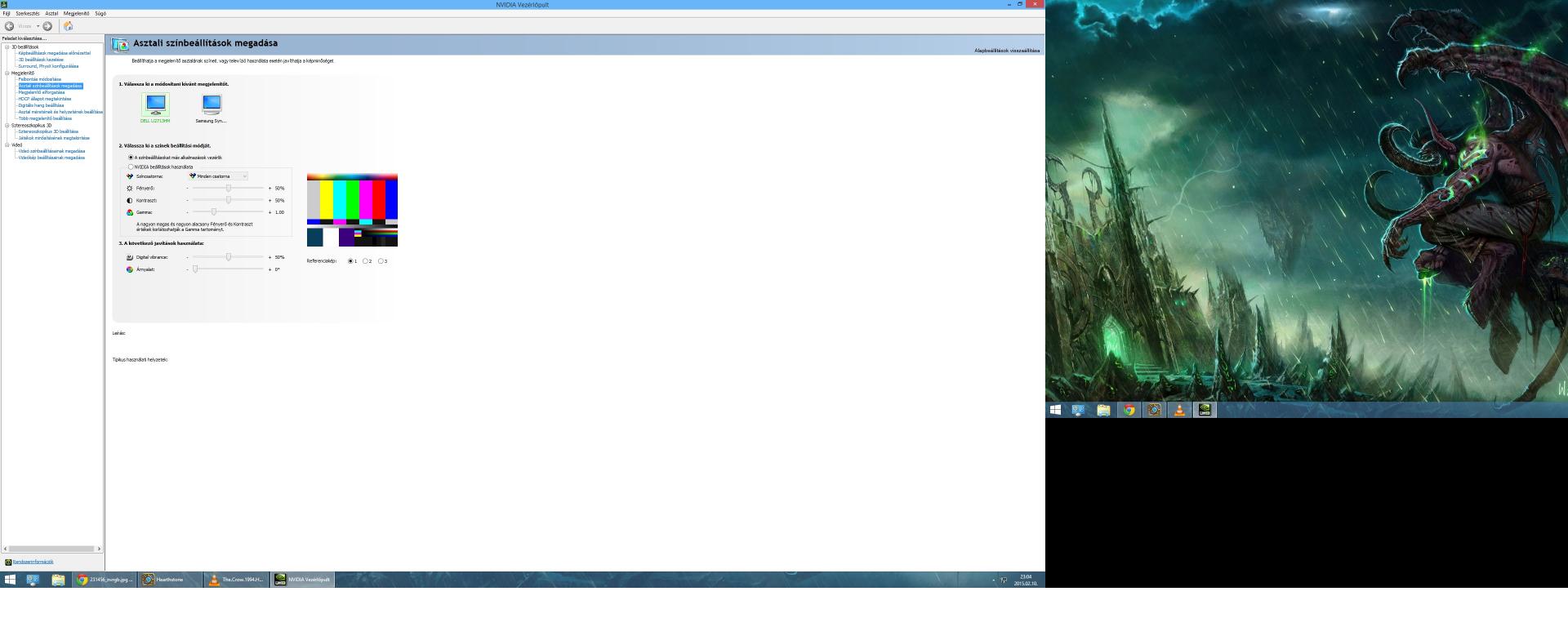Image resolution: width=1568 pixels, height=627 pixels.
Task: Select 'NVIDIA beállítások használata' radio button
Action: click(131, 167)
